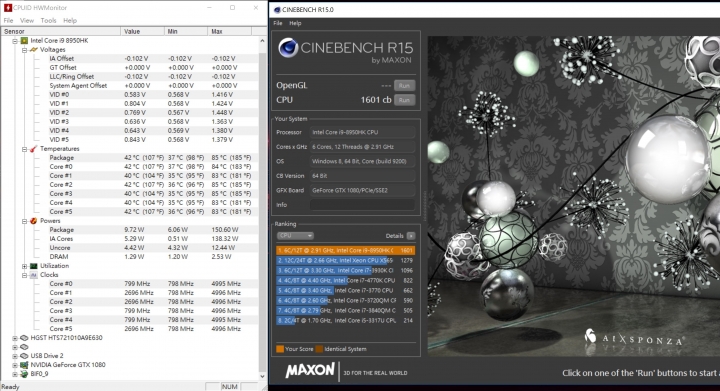Click the Powers flame icon
This screenshot has height=391, width=720.
point(34,221)
